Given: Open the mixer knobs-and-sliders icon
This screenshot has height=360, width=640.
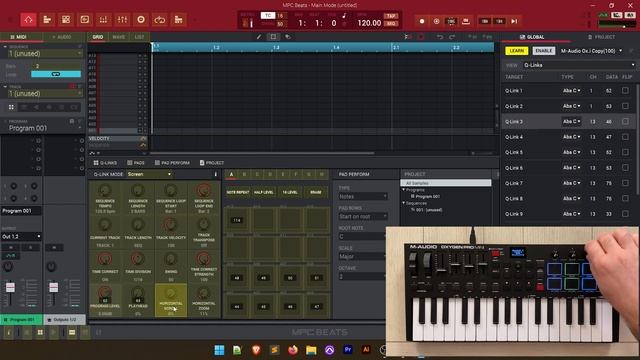Looking at the screenshot, I should point(122,20).
